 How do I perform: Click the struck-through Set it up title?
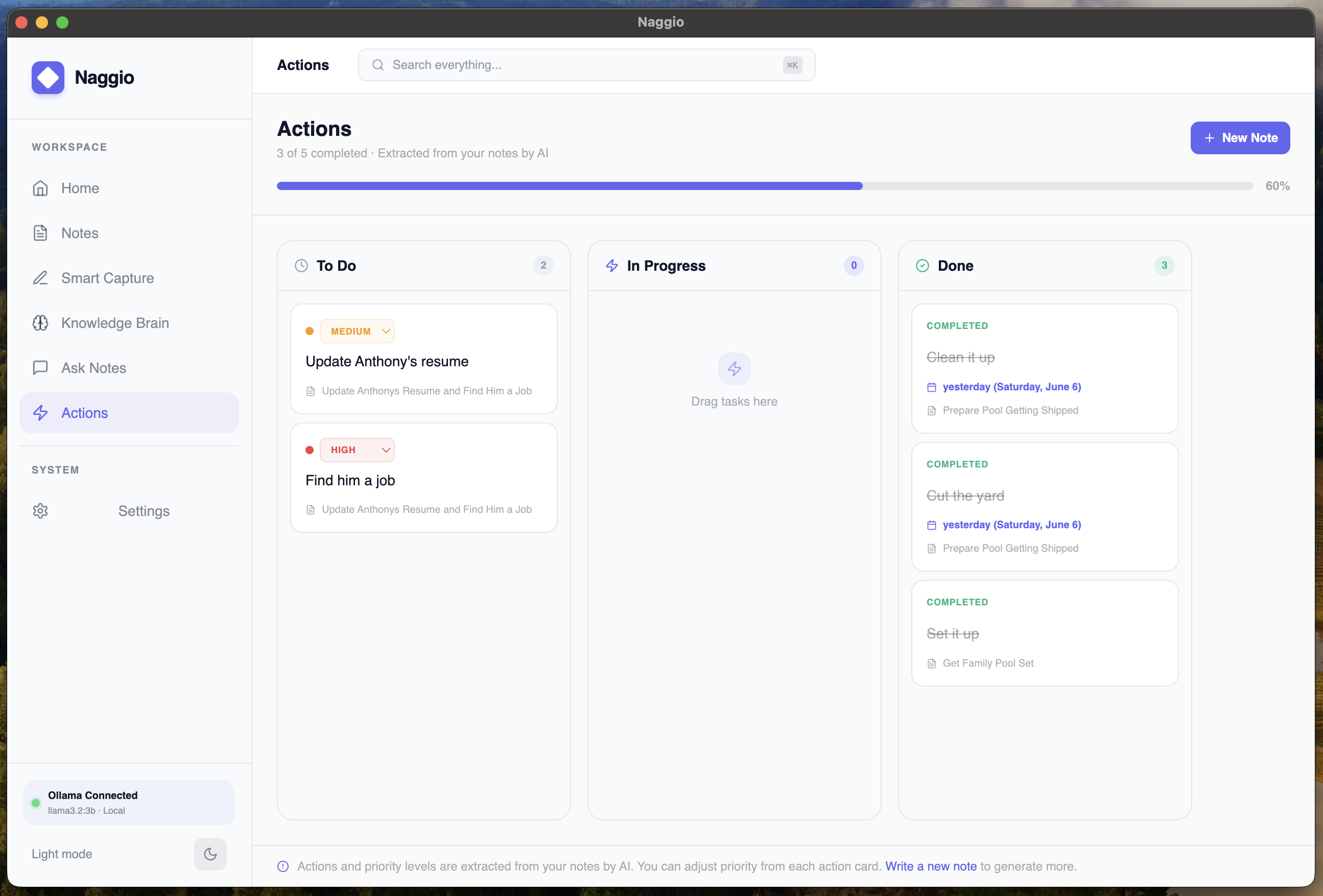952,633
